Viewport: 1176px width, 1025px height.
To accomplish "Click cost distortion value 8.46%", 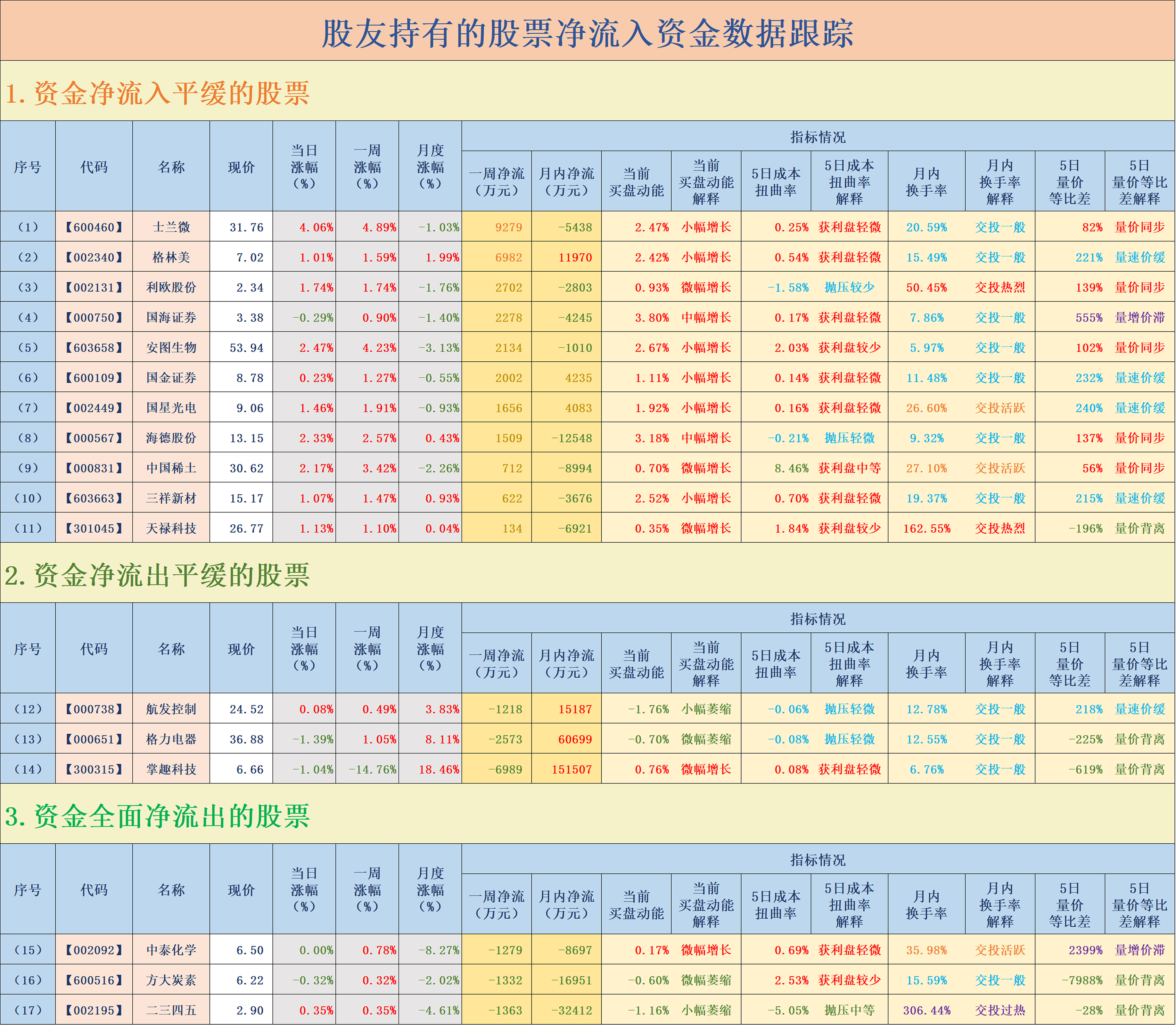I will tap(792, 468).
